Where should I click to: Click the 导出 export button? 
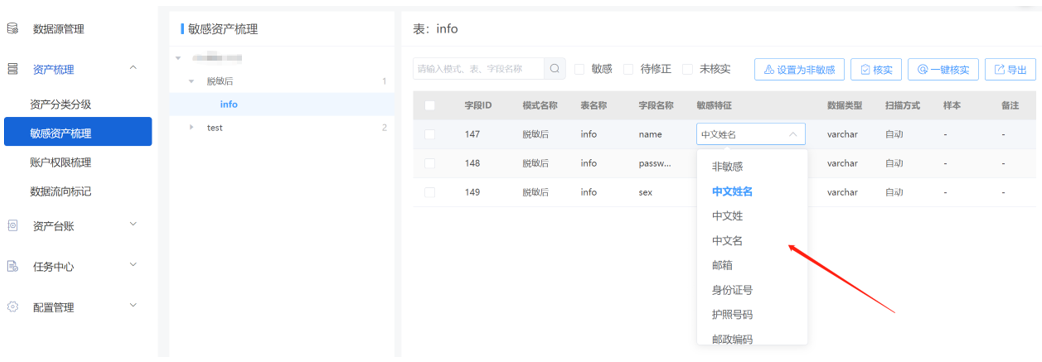pos(1010,69)
